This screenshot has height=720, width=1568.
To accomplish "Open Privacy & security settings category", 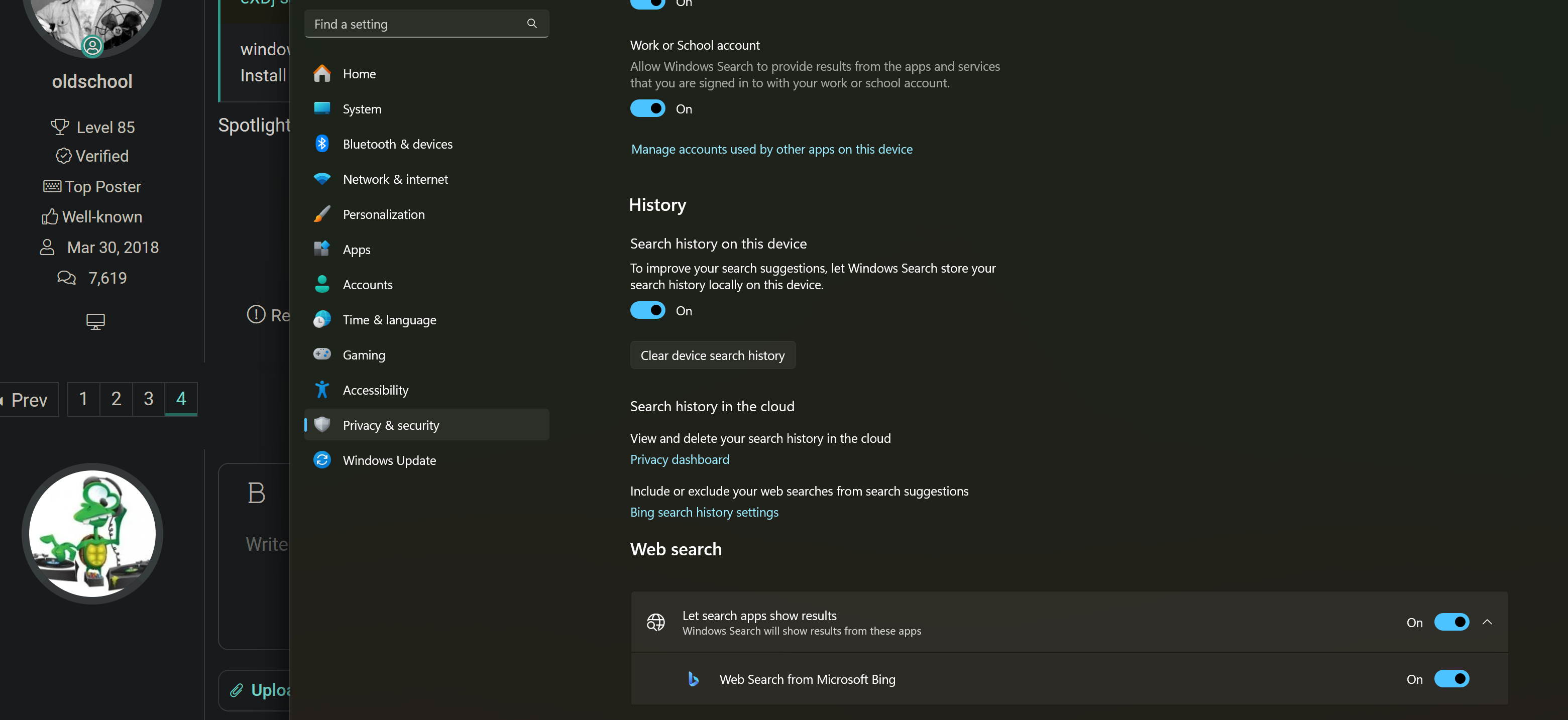I will [390, 425].
